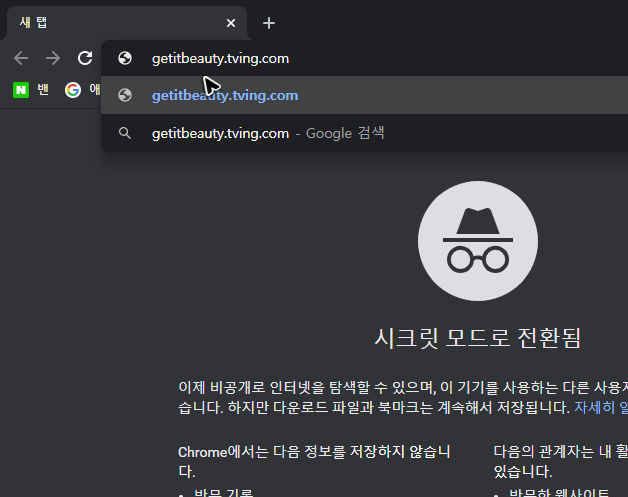Open the 자세히 알아보기 link
This screenshot has height=497, width=628.
(601, 407)
